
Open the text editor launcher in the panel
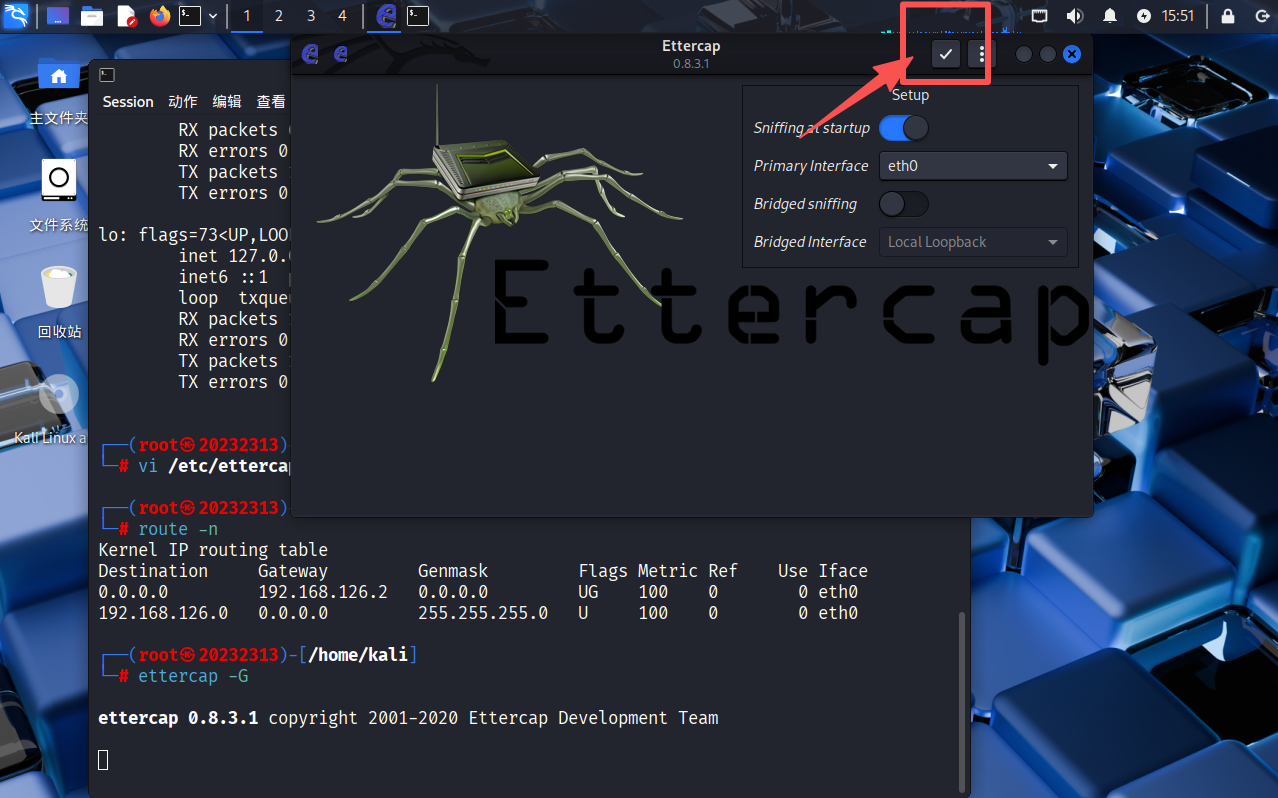[126, 16]
